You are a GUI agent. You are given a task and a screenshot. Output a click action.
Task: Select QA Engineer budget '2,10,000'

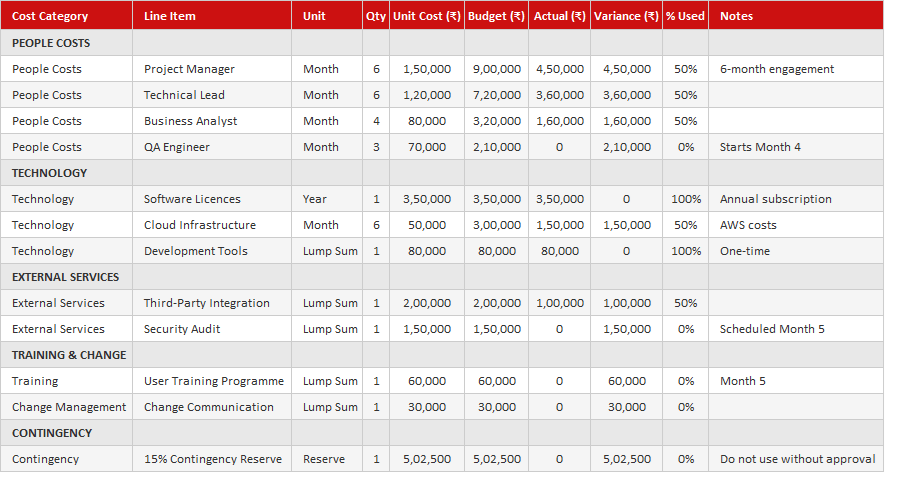pos(497,147)
